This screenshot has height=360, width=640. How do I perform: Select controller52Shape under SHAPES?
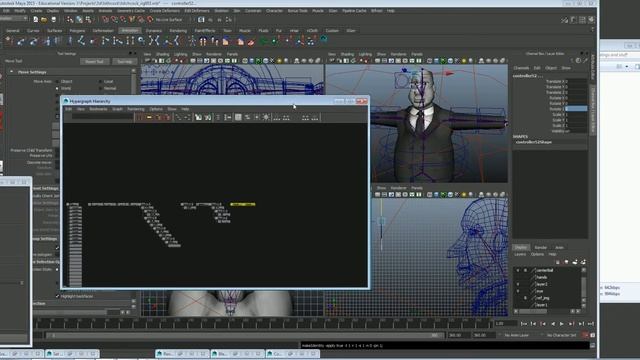pyautogui.click(x=533, y=142)
